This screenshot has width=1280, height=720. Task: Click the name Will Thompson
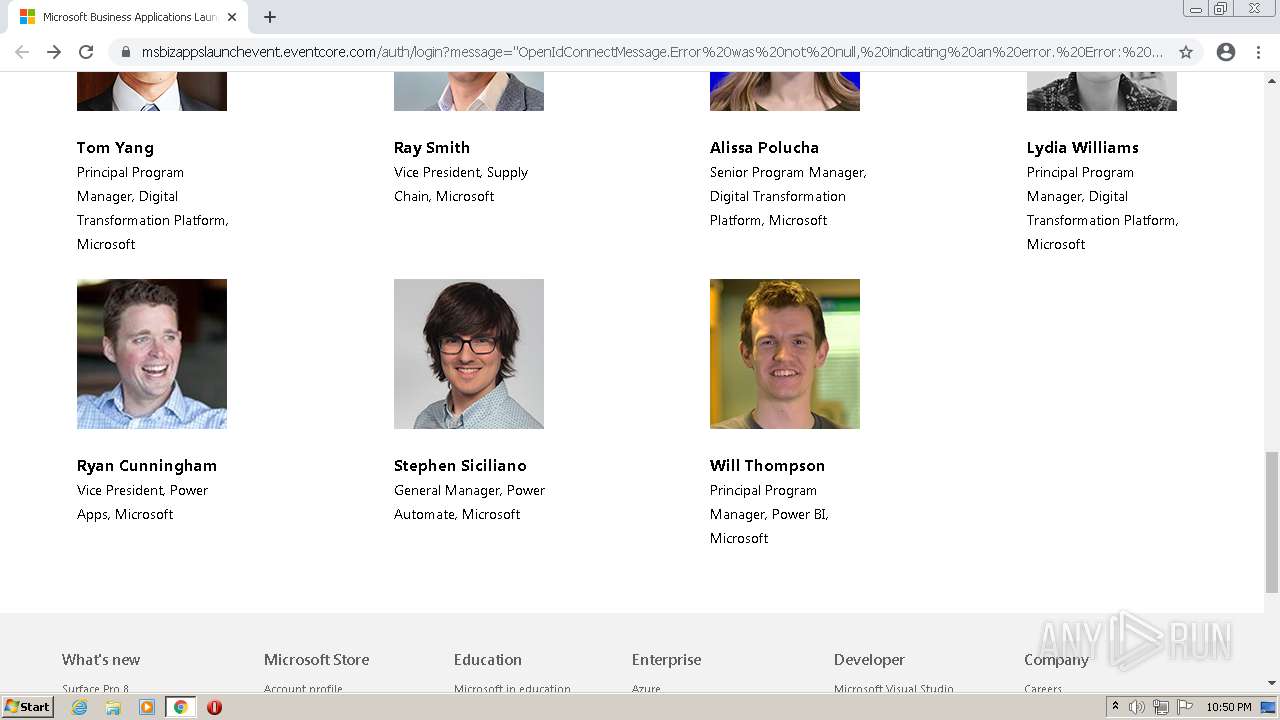click(767, 466)
